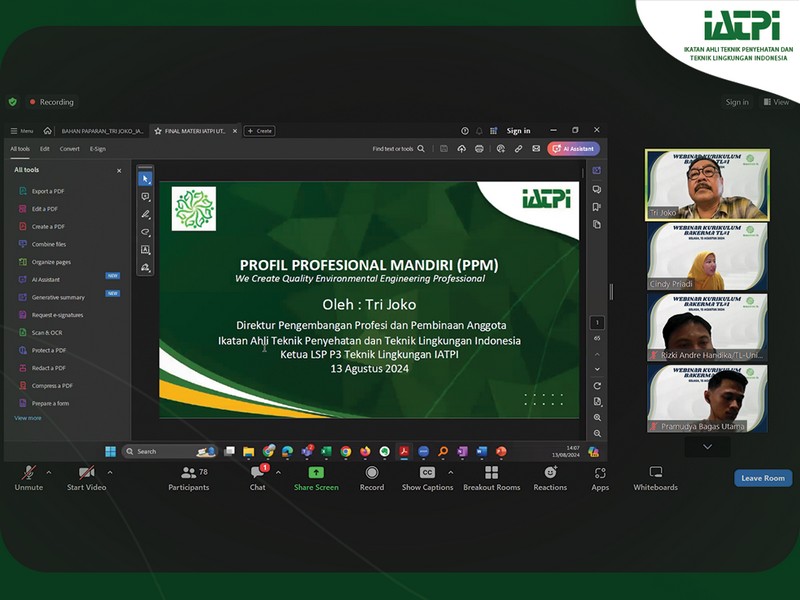Open the Edit menu item
The height and width of the screenshot is (600, 800).
click(x=45, y=149)
